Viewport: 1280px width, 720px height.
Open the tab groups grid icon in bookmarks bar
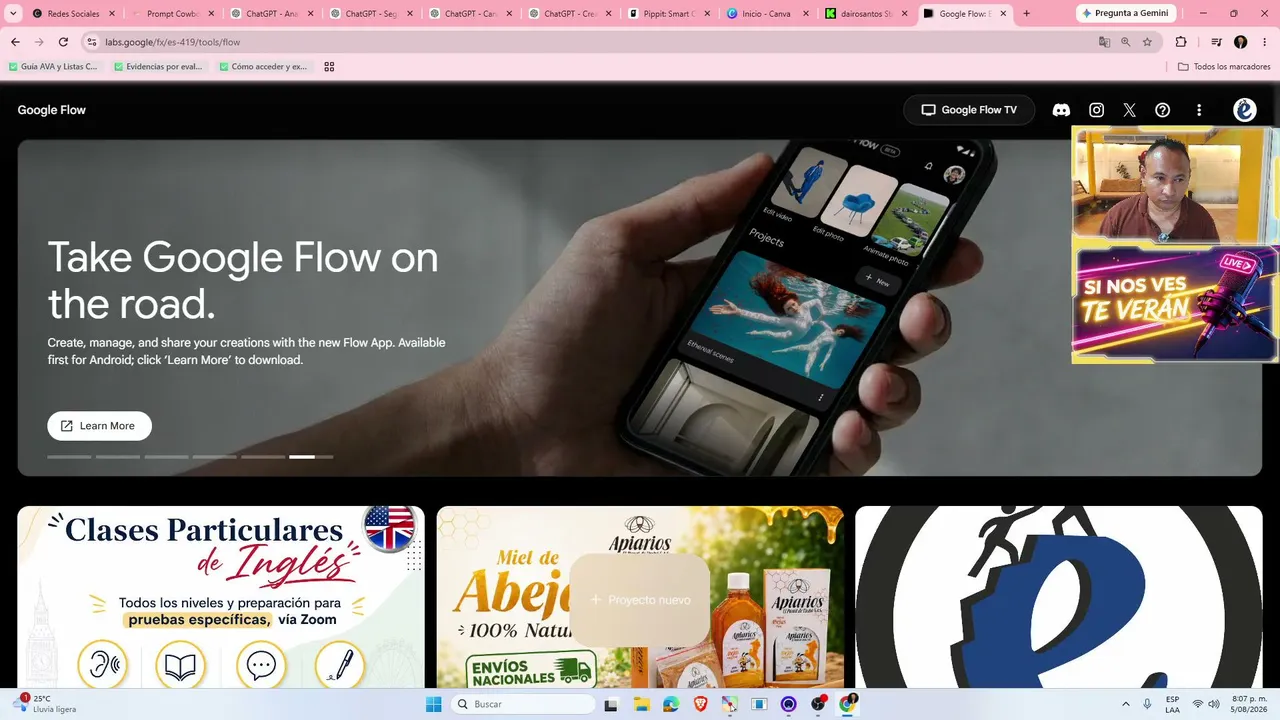coord(329,67)
